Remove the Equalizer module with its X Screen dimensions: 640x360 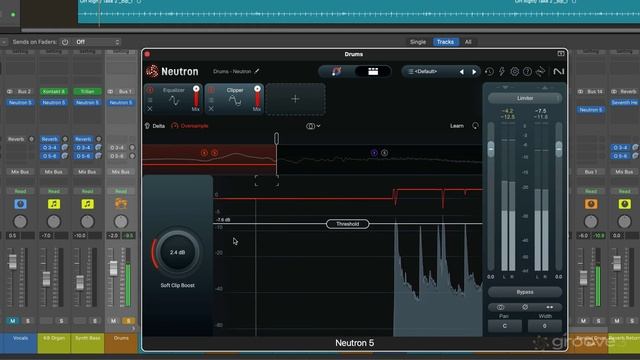[150, 109]
